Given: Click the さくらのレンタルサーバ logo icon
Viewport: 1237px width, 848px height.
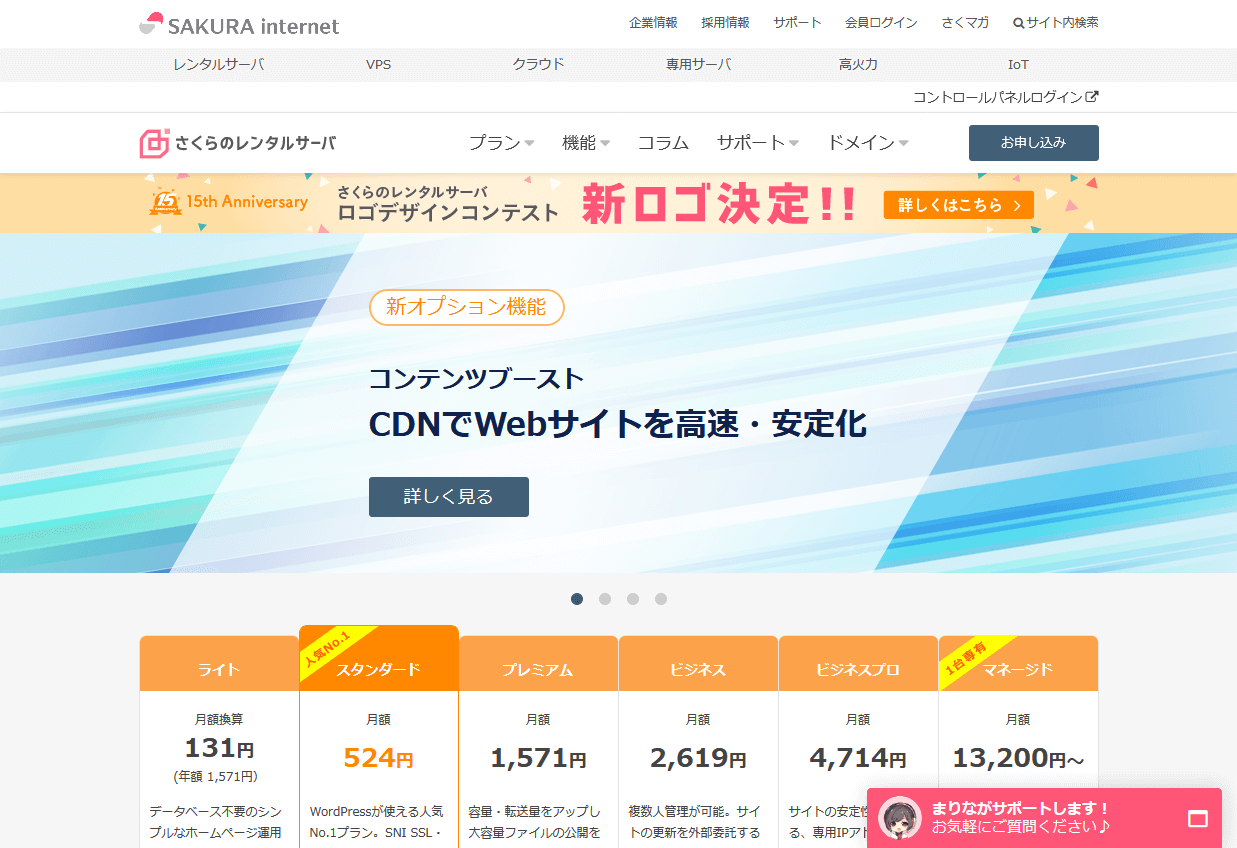Looking at the screenshot, I should click(x=154, y=143).
